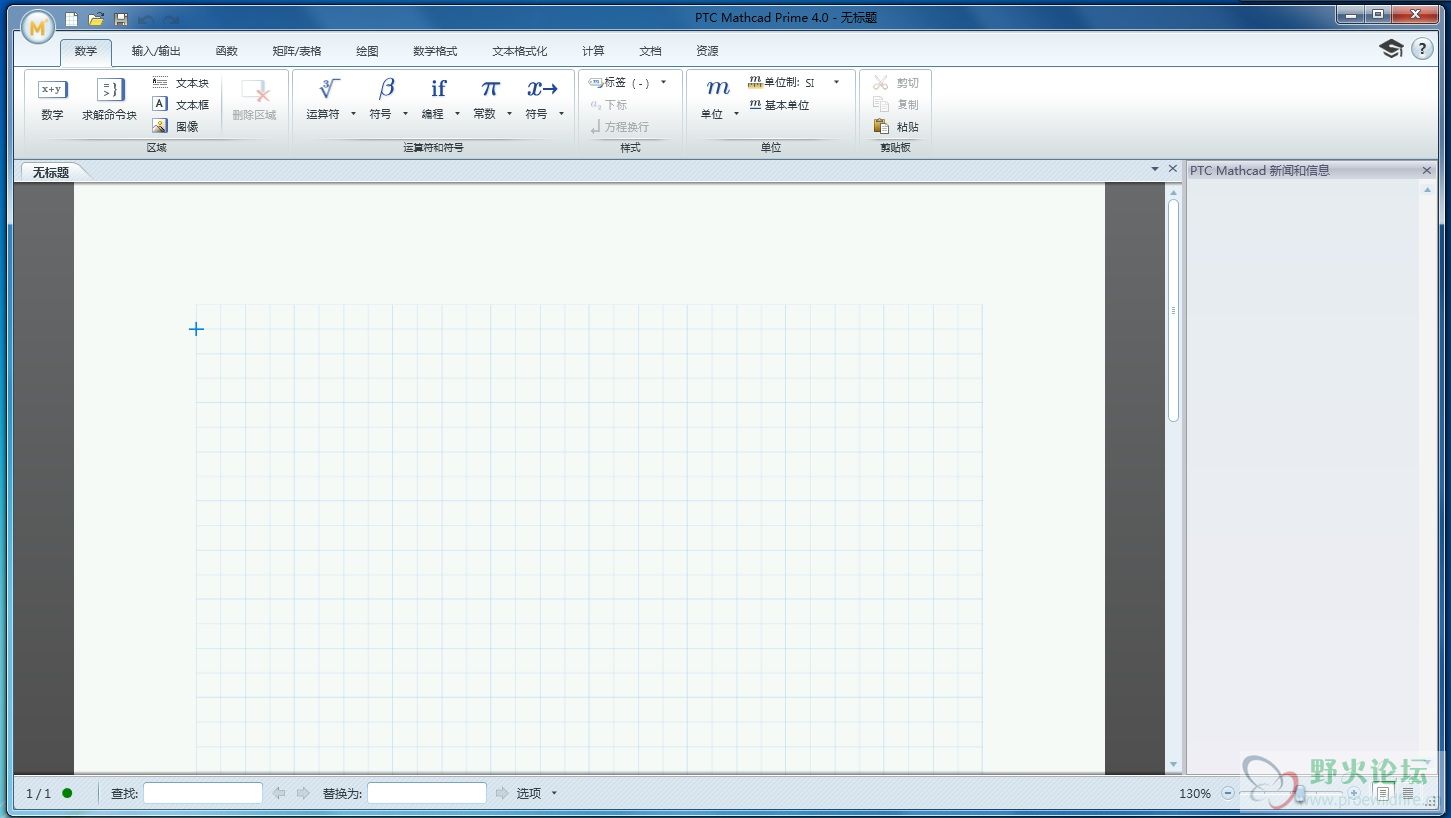The image size is (1451, 818).
Task: Click 基本单位 base units button
Action: pos(779,105)
